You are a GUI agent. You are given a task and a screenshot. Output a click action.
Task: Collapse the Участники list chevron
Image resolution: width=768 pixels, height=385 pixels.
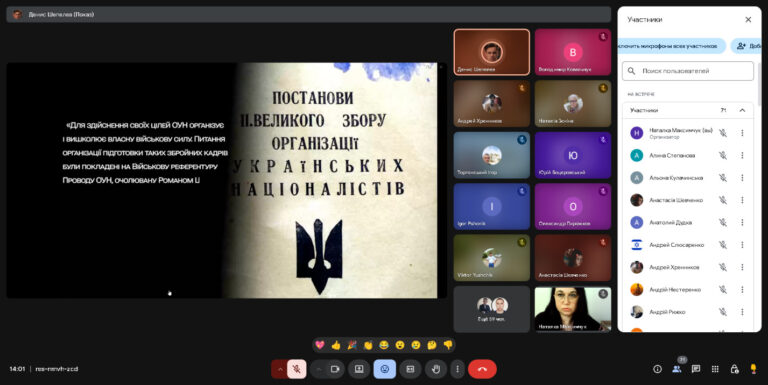[x=742, y=110]
